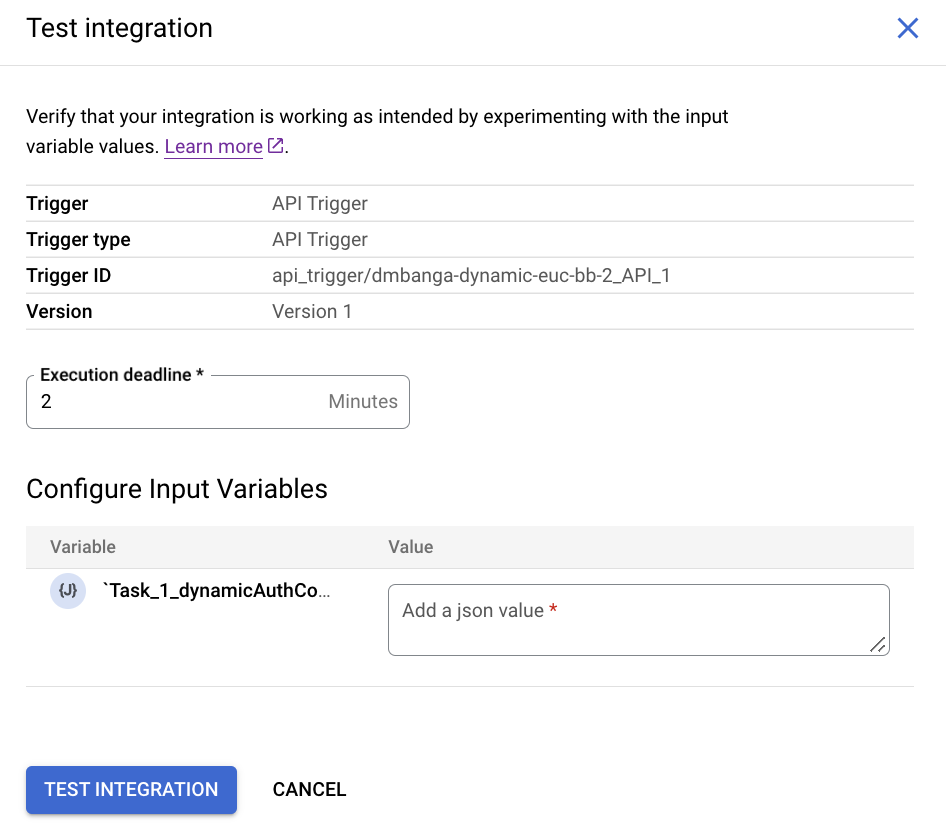Click the Test integration dialog title

119,28
